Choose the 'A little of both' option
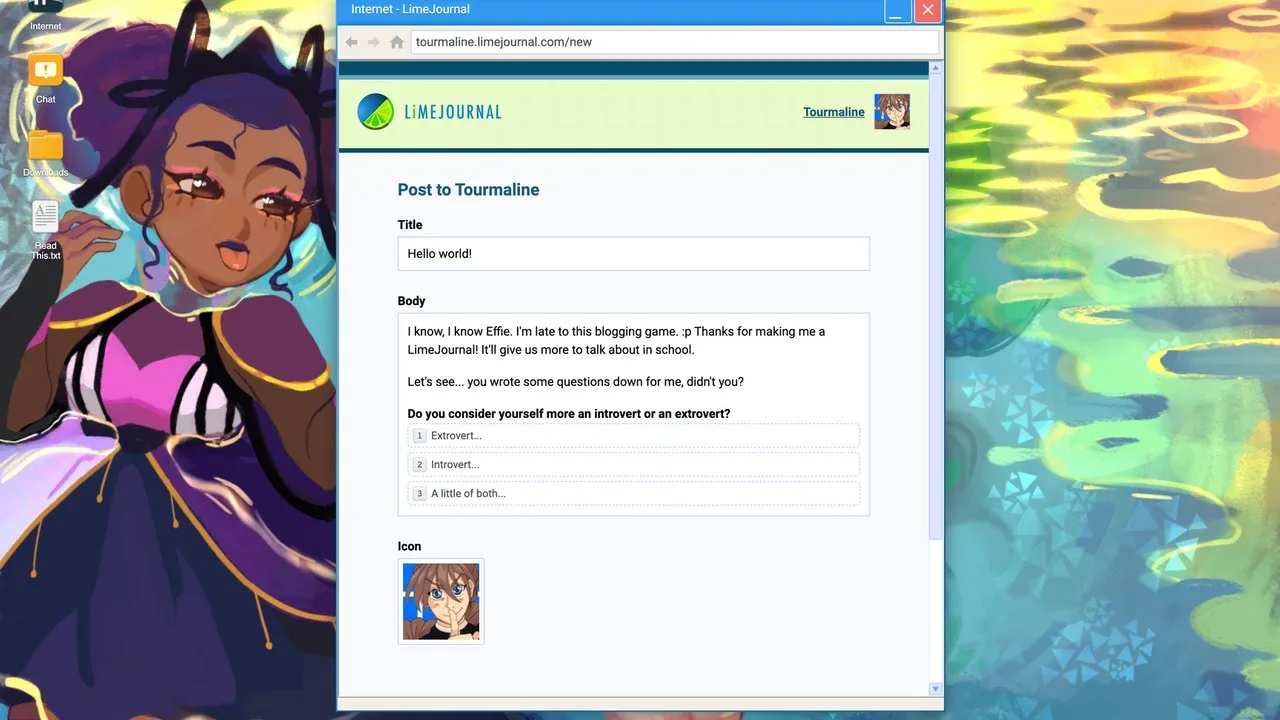The width and height of the screenshot is (1280, 720). pos(633,493)
